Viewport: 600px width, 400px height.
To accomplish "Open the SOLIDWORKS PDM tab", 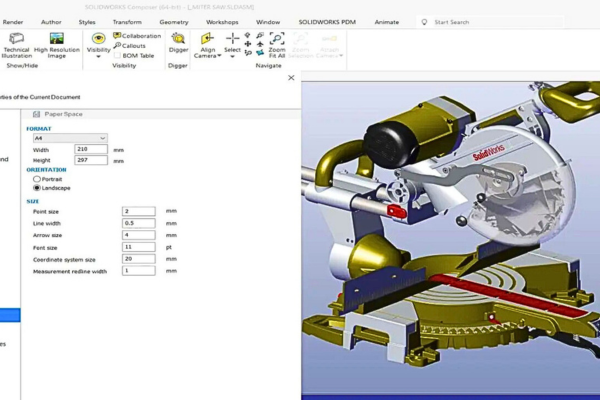I will click(x=326, y=21).
